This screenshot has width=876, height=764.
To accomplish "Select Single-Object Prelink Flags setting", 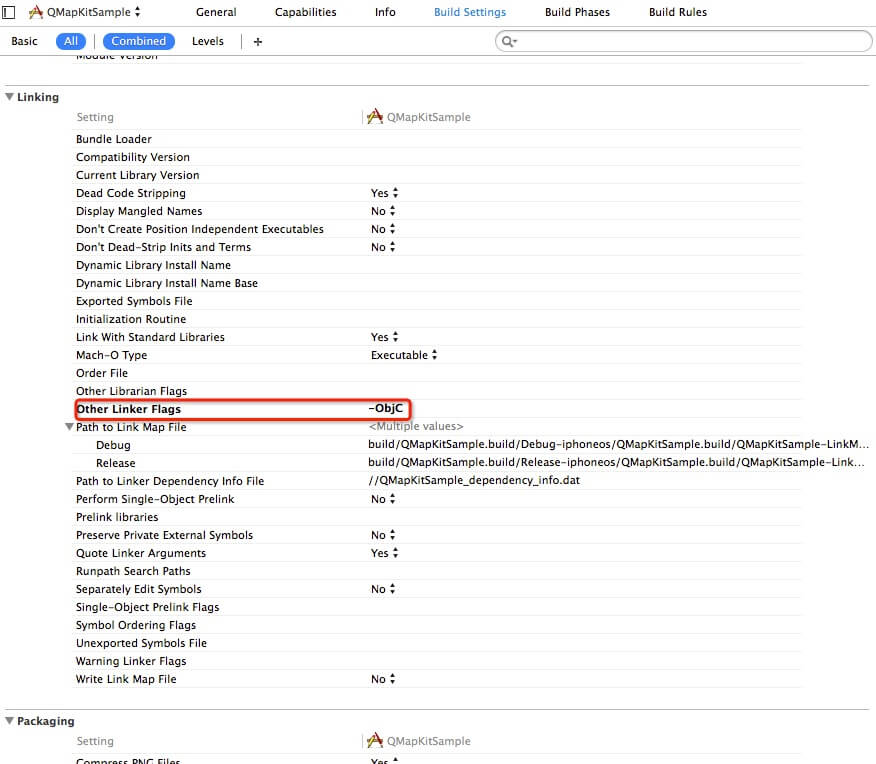I will (147, 607).
